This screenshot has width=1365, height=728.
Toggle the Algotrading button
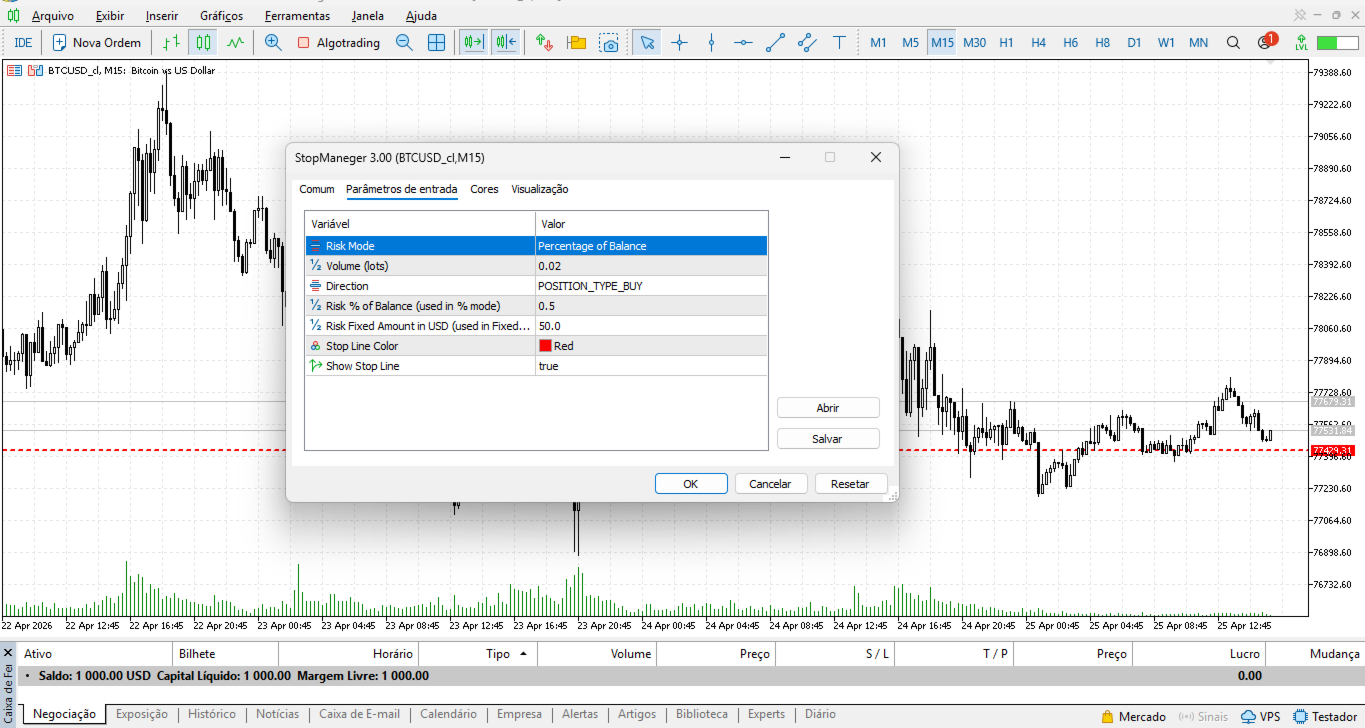[338, 43]
